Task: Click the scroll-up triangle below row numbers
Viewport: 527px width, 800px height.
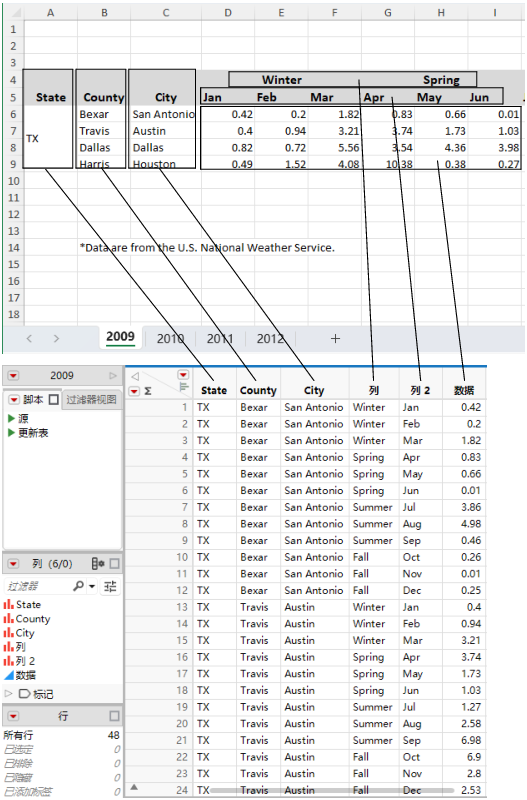Action: pos(134,787)
